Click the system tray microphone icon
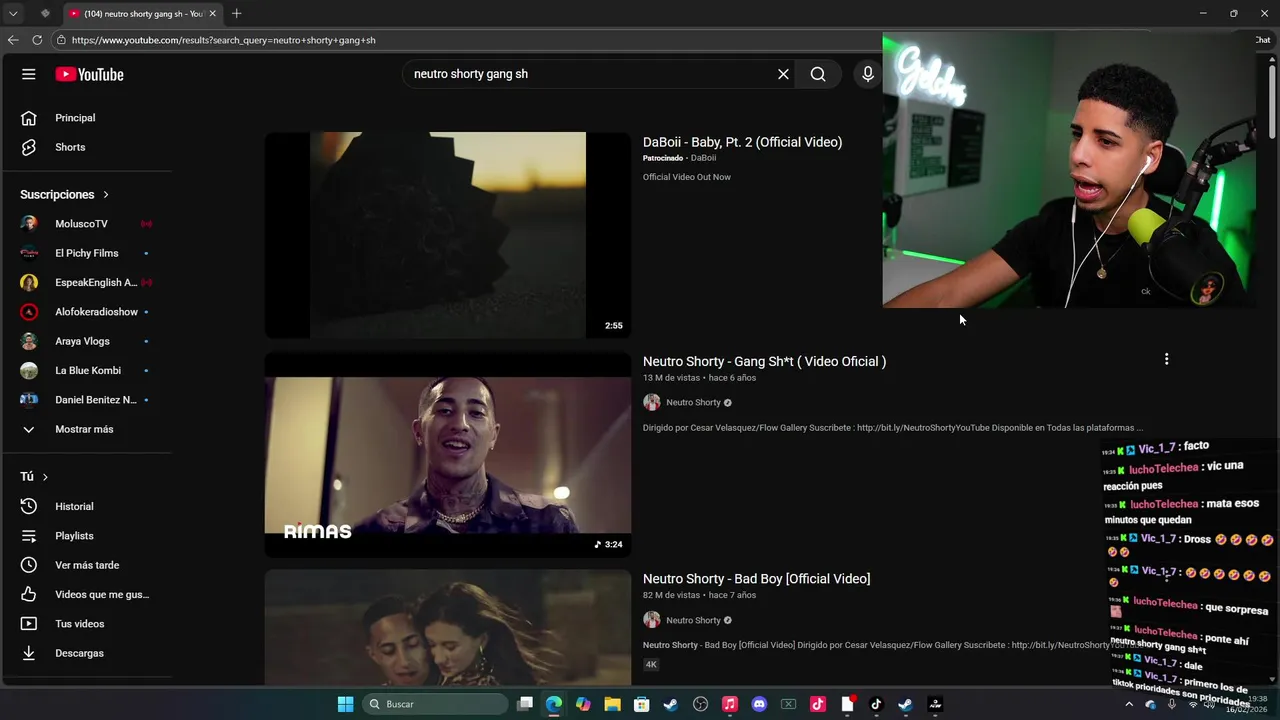 (x=1171, y=704)
